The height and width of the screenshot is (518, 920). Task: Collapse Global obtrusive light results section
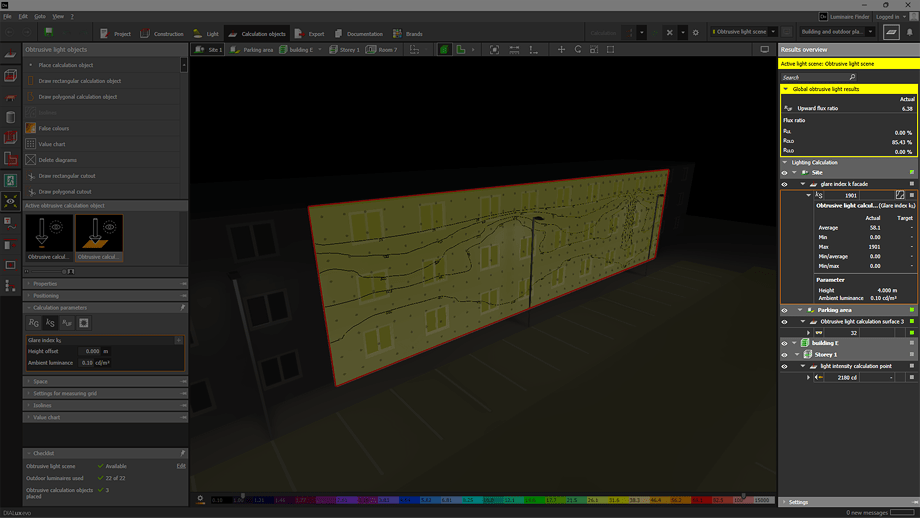coord(786,89)
